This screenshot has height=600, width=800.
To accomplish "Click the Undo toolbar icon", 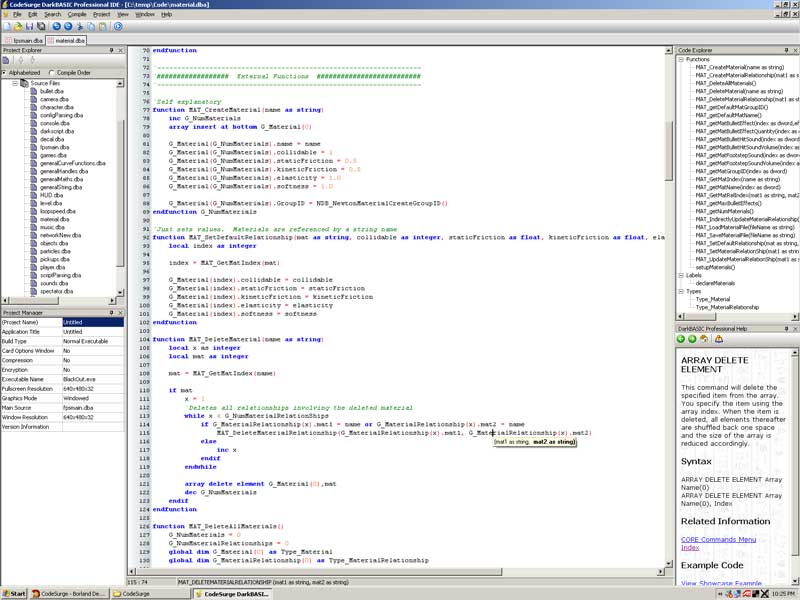I will (57, 27).
